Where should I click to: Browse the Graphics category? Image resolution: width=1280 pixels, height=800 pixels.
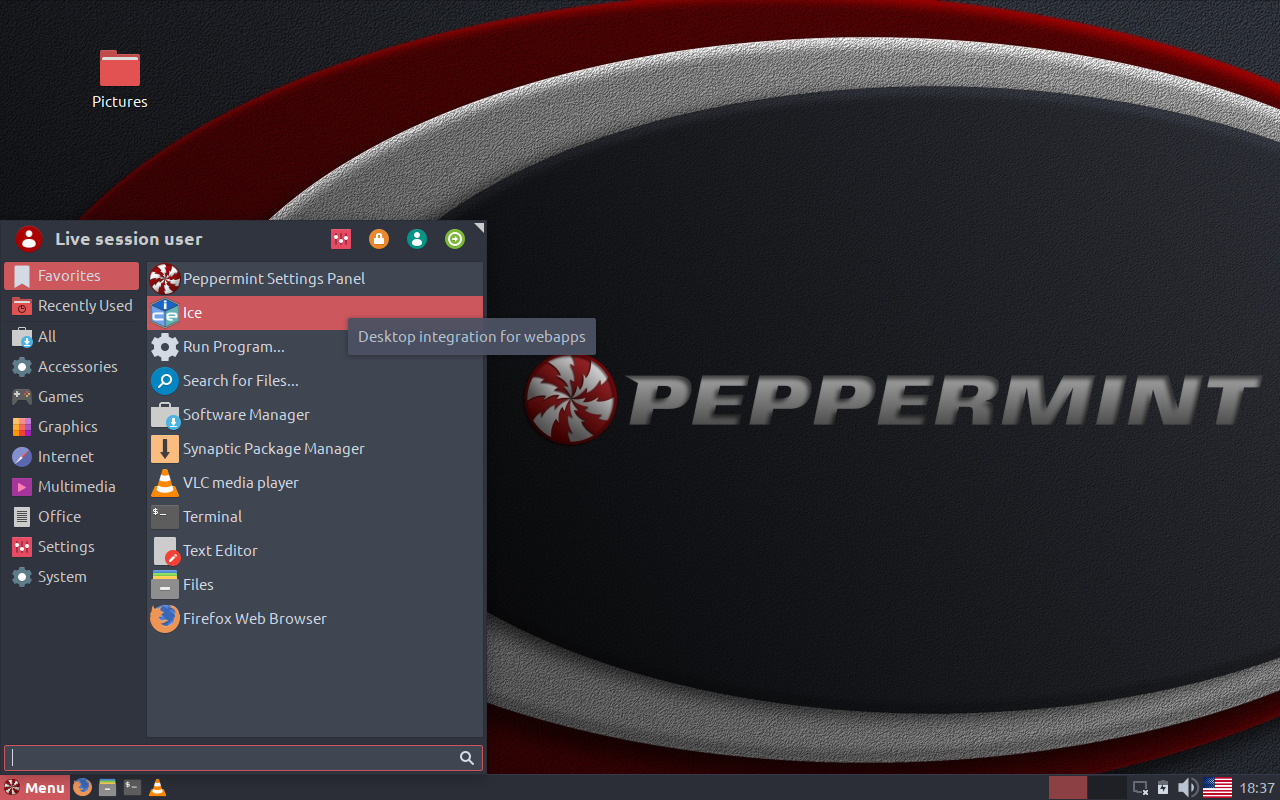tap(67, 426)
